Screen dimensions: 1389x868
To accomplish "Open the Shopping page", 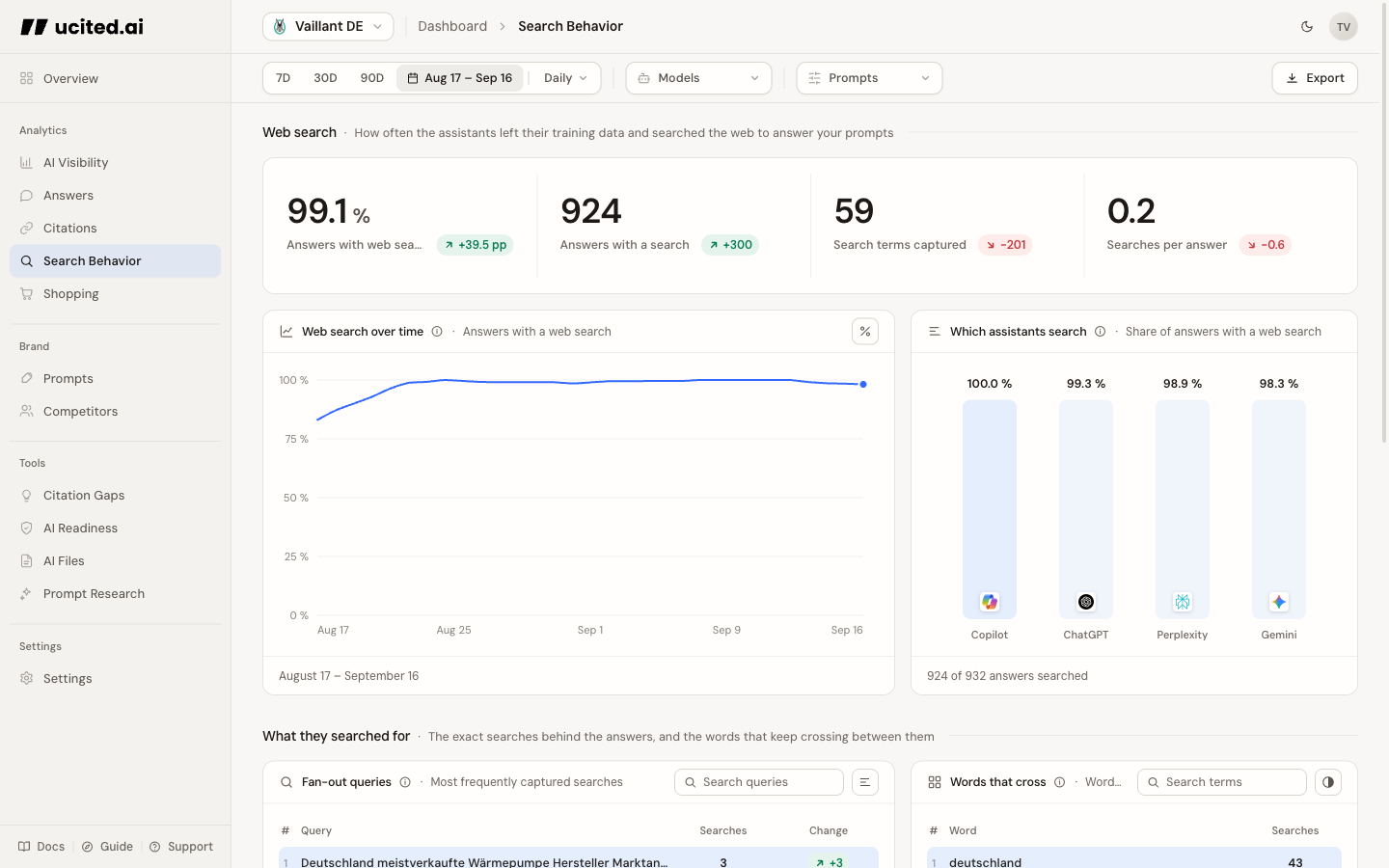I will [115, 293].
